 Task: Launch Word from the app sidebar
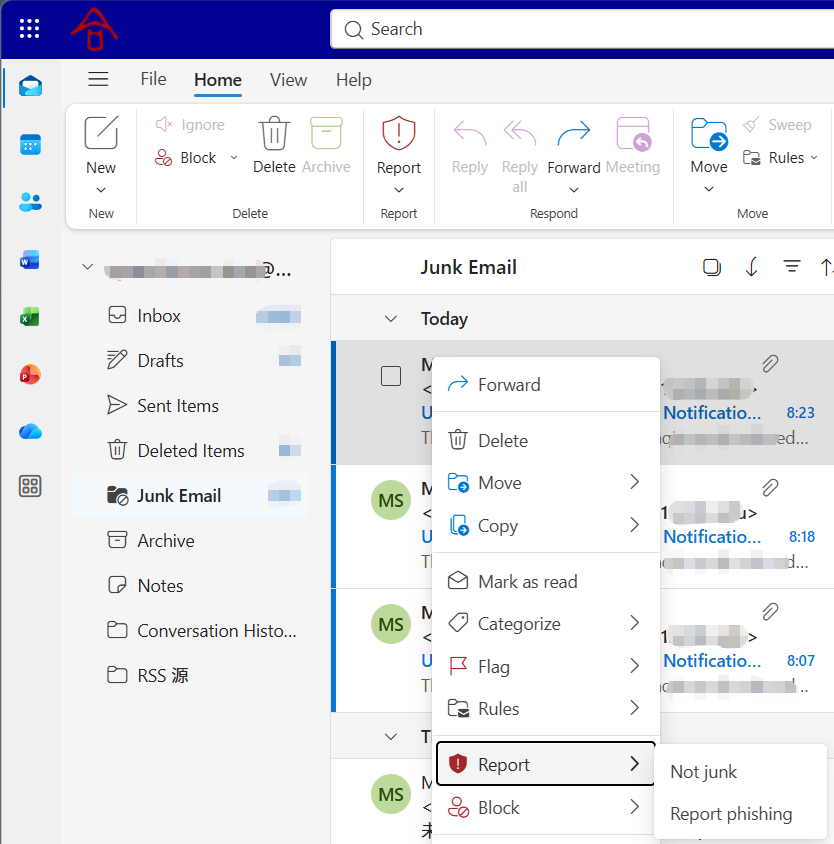tap(30, 260)
